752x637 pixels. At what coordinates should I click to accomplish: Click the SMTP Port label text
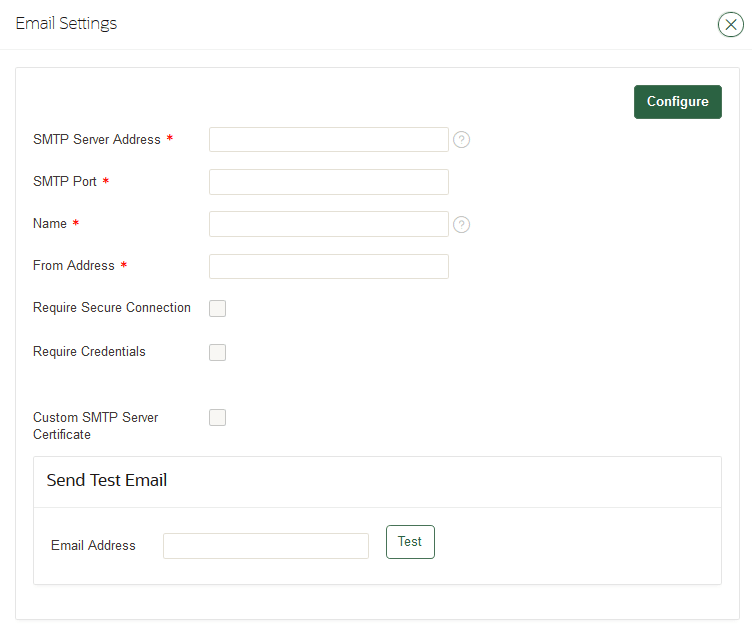click(x=64, y=182)
